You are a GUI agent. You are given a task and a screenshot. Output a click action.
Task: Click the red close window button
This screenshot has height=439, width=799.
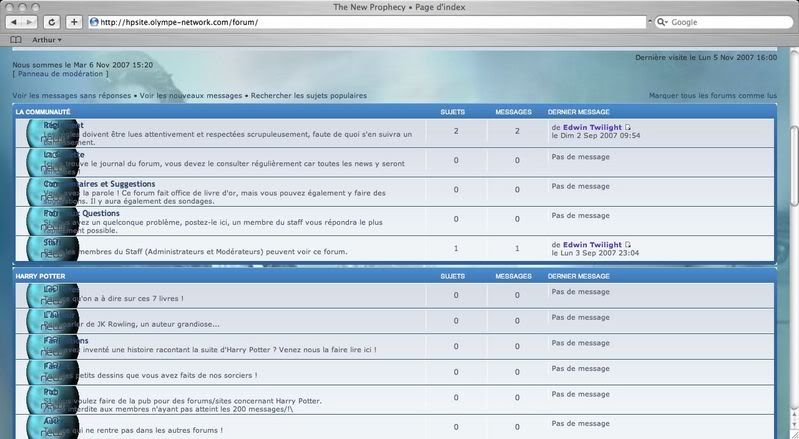pyautogui.click(x=10, y=7)
